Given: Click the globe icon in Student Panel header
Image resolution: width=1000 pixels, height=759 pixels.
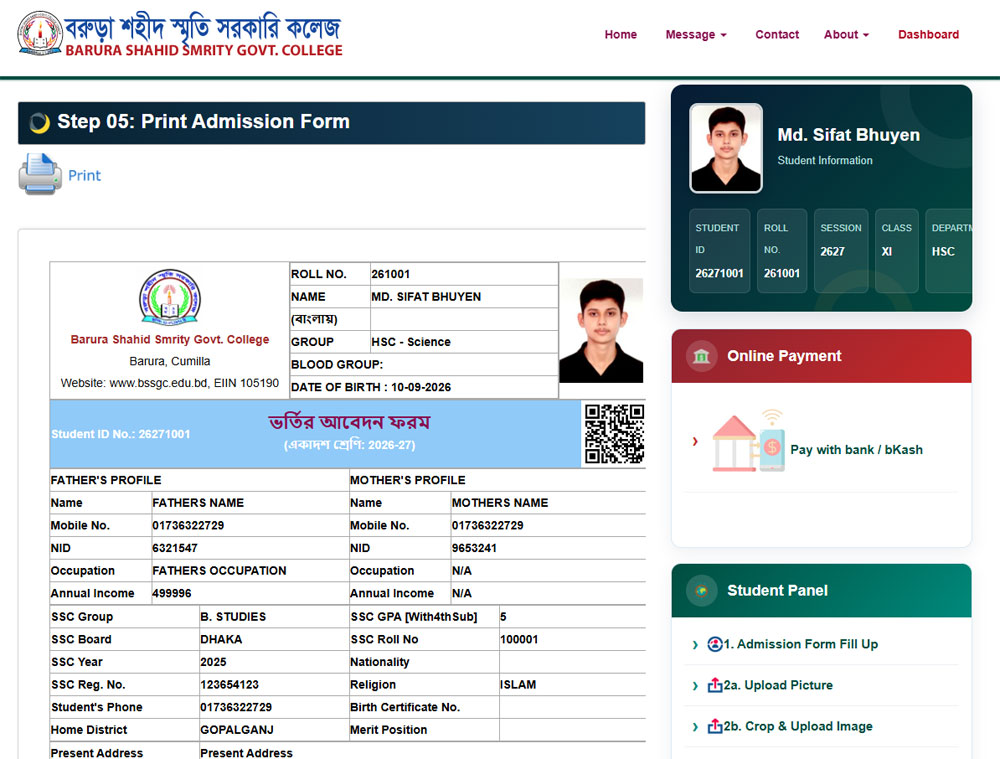Looking at the screenshot, I should point(702,591).
